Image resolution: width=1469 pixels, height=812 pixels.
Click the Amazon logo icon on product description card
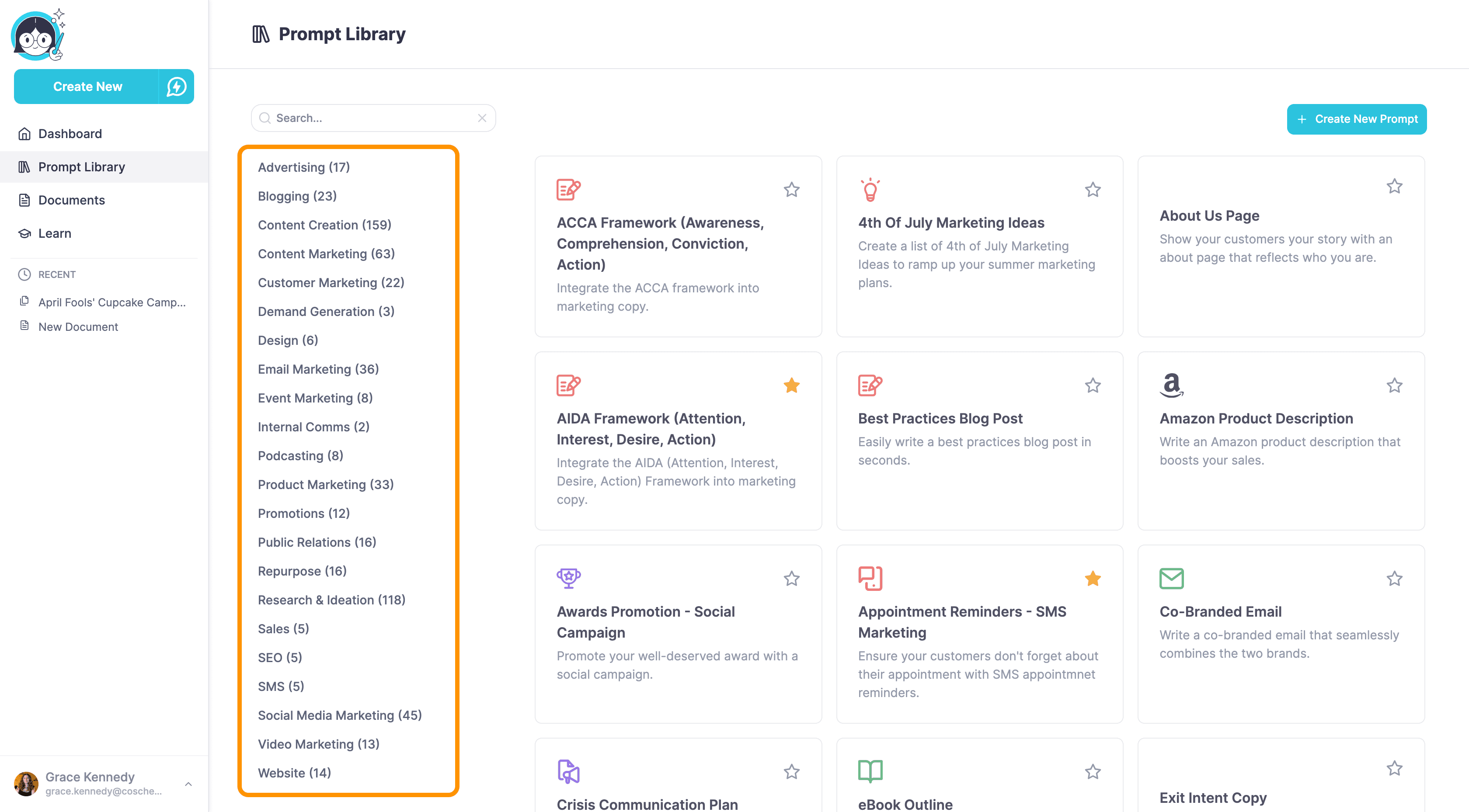[1171, 385]
